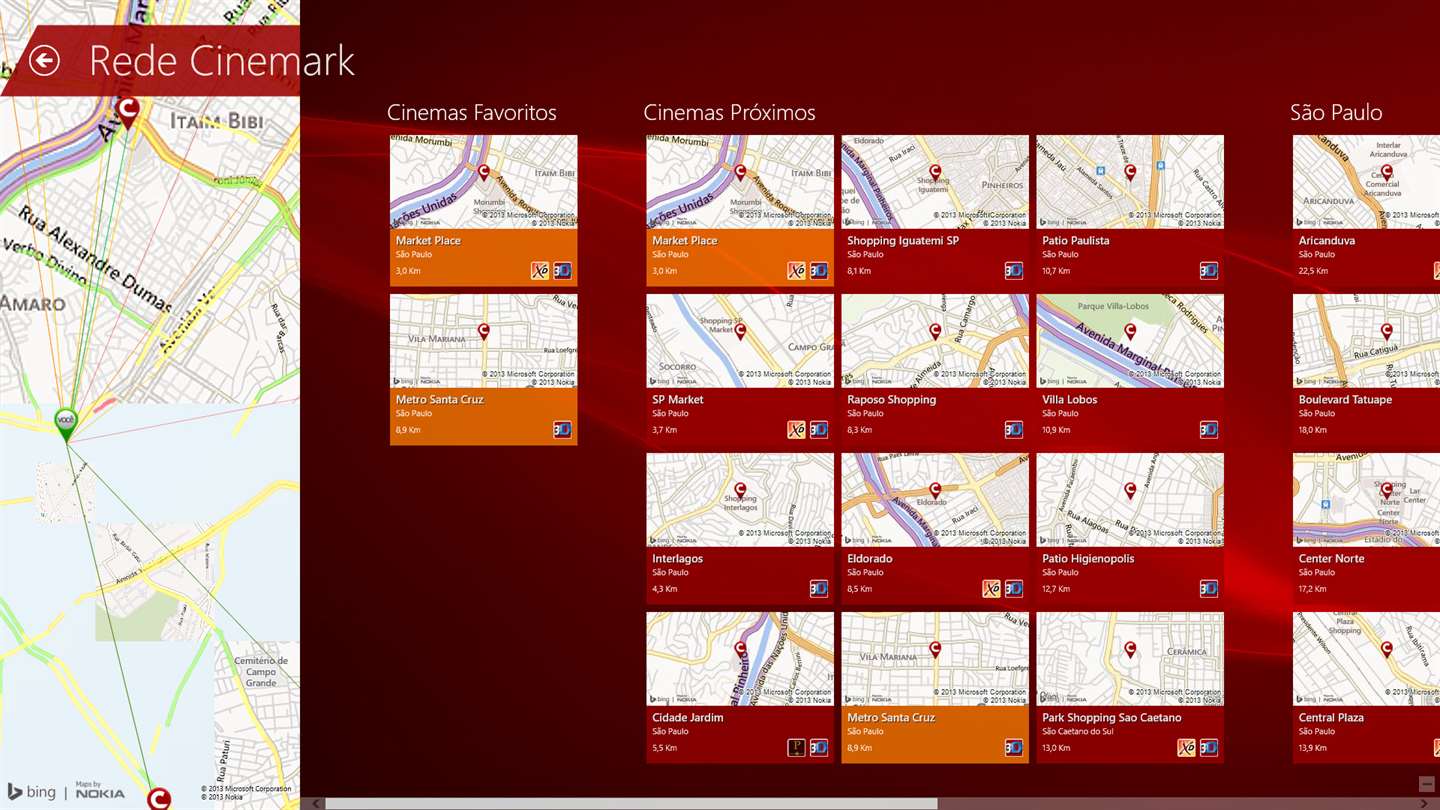Screen dimensions: 1440x810
Task: Open the São Paulo section header
Action: point(1336,113)
